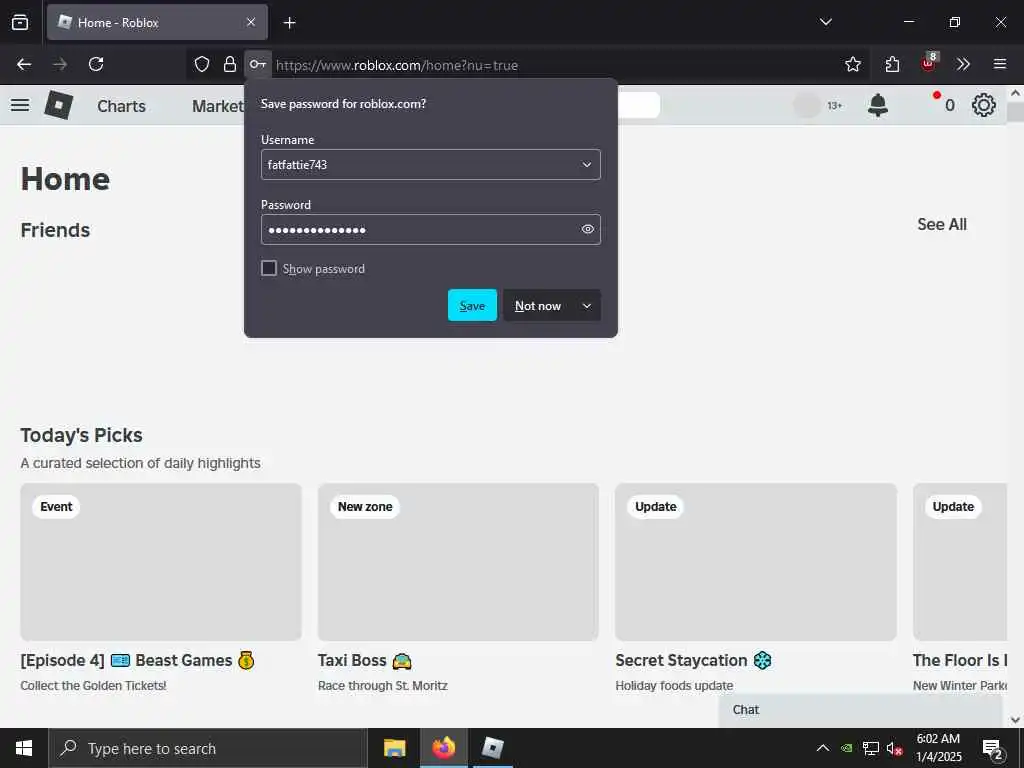Open File Explorer from taskbar
Viewport: 1024px width, 768px height.
click(x=394, y=748)
